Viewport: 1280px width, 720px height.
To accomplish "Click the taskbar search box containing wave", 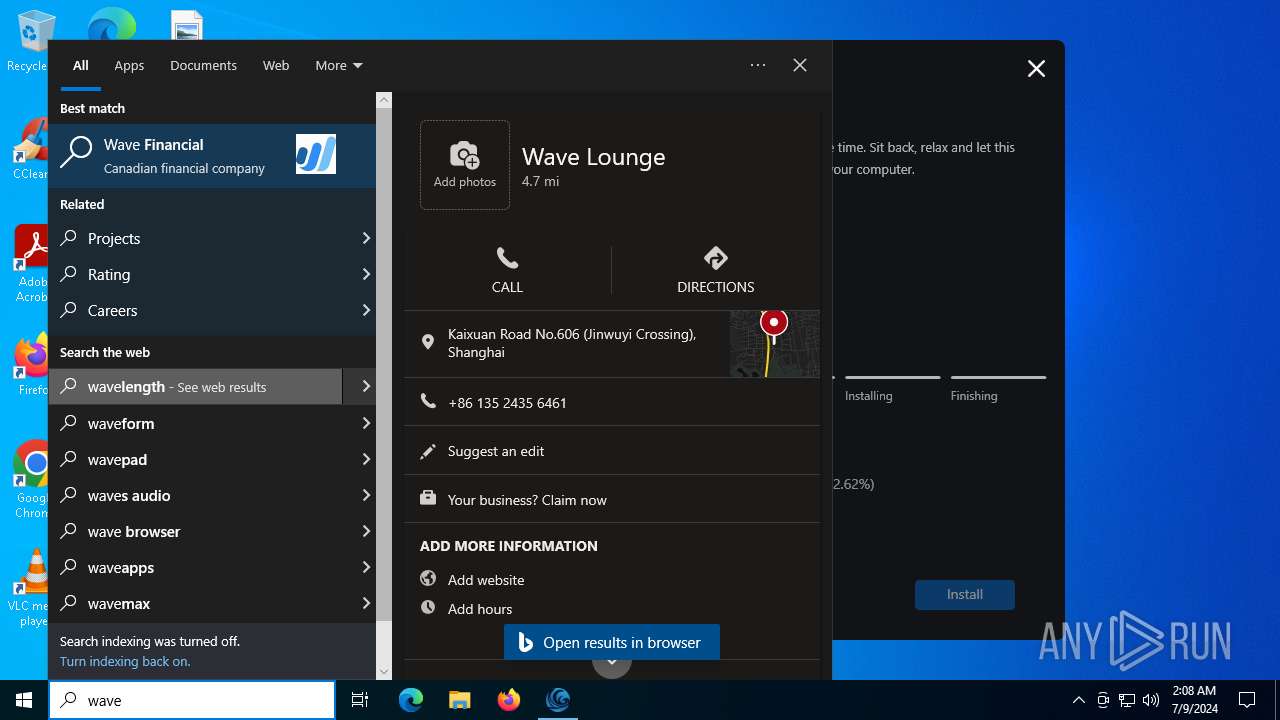I will click(x=192, y=700).
